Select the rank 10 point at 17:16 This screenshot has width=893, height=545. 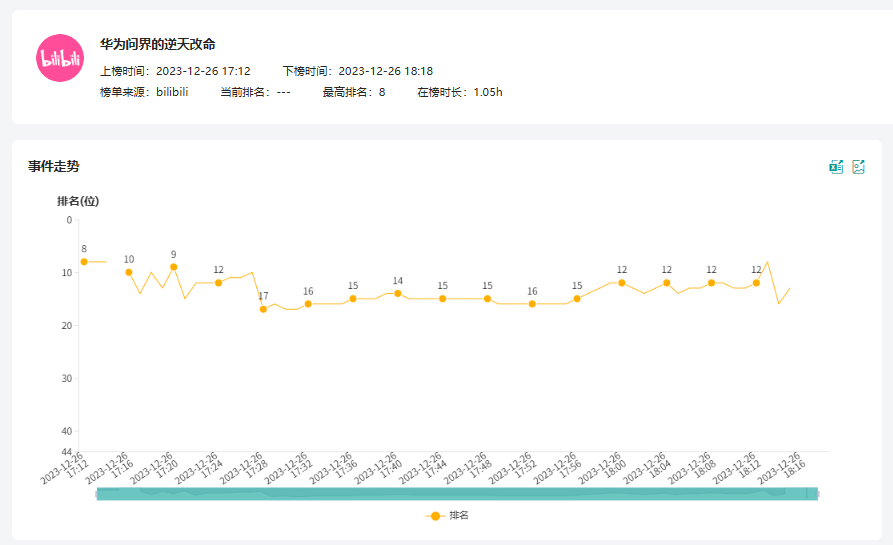click(129, 272)
